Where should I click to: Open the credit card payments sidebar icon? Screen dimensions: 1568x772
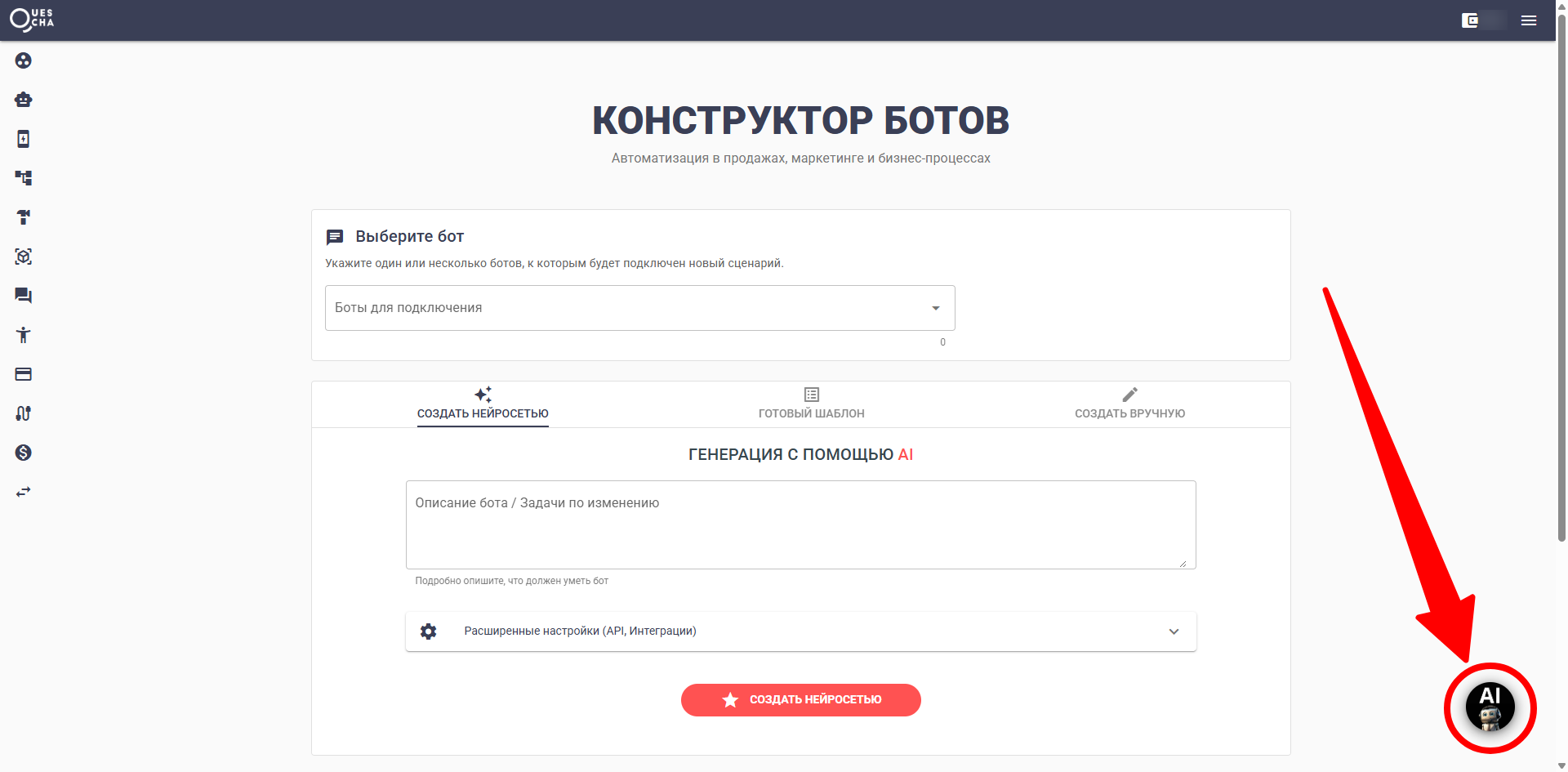click(x=23, y=374)
